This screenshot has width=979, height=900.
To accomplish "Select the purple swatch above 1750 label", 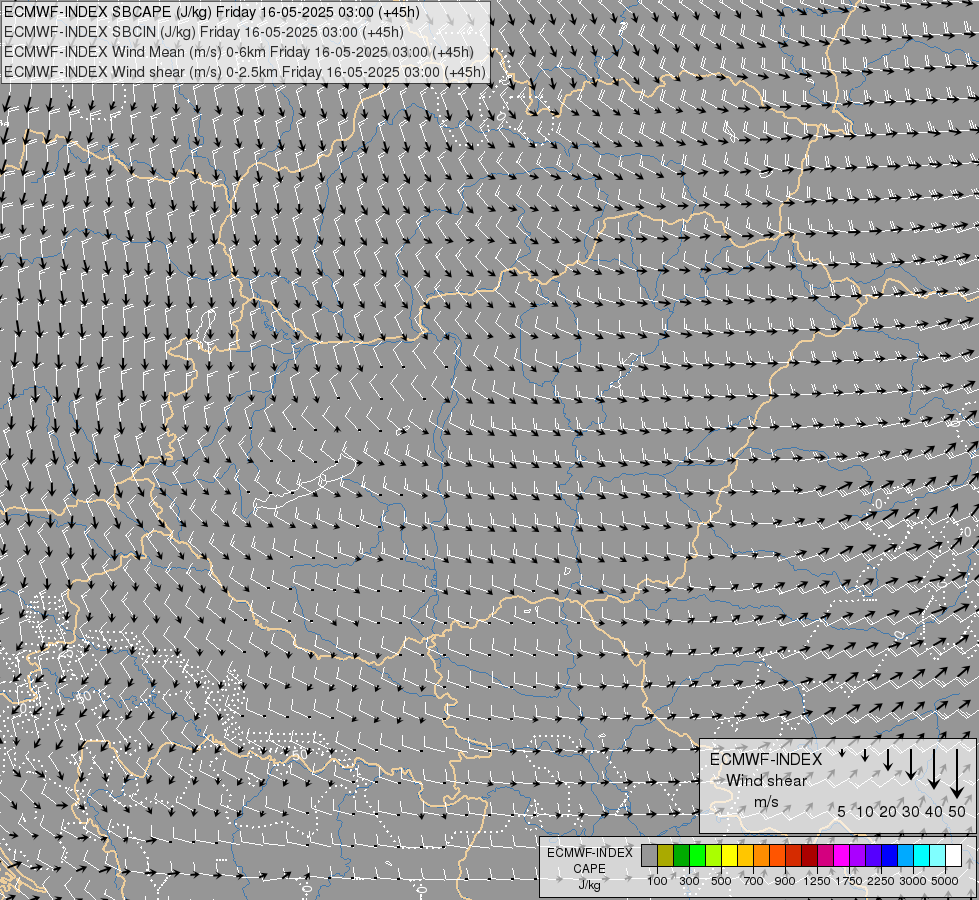I will [x=858, y=856].
